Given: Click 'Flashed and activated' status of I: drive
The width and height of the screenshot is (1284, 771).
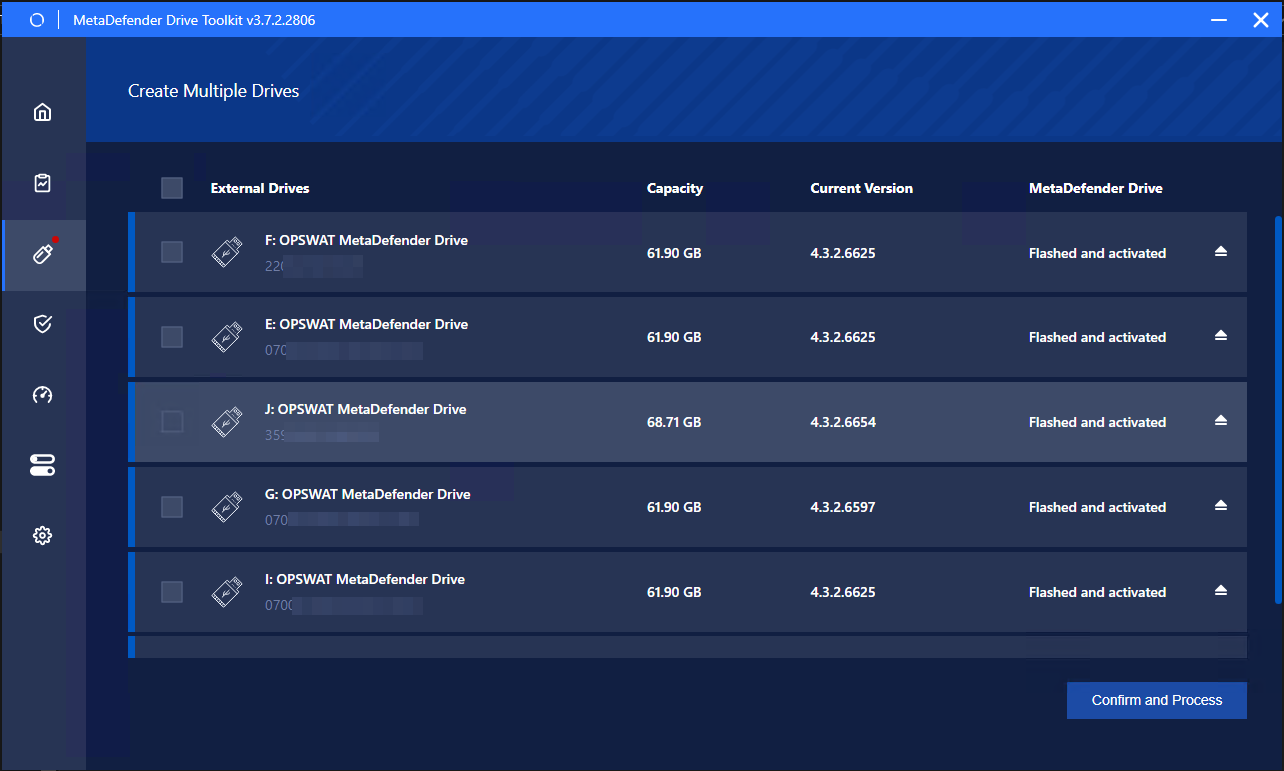Looking at the screenshot, I should (1097, 592).
